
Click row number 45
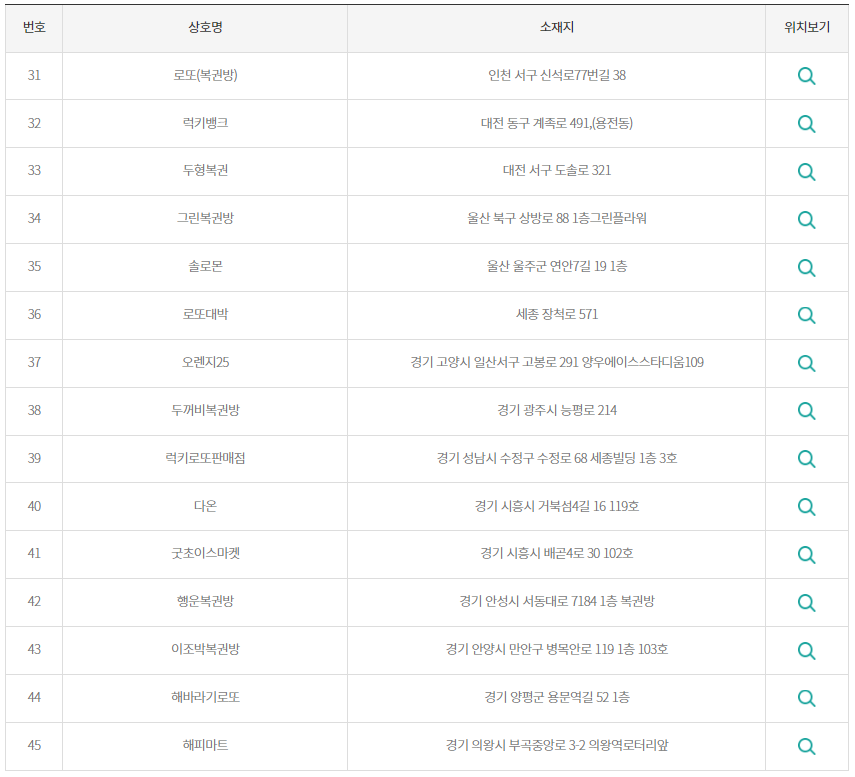click(x=34, y=745)
